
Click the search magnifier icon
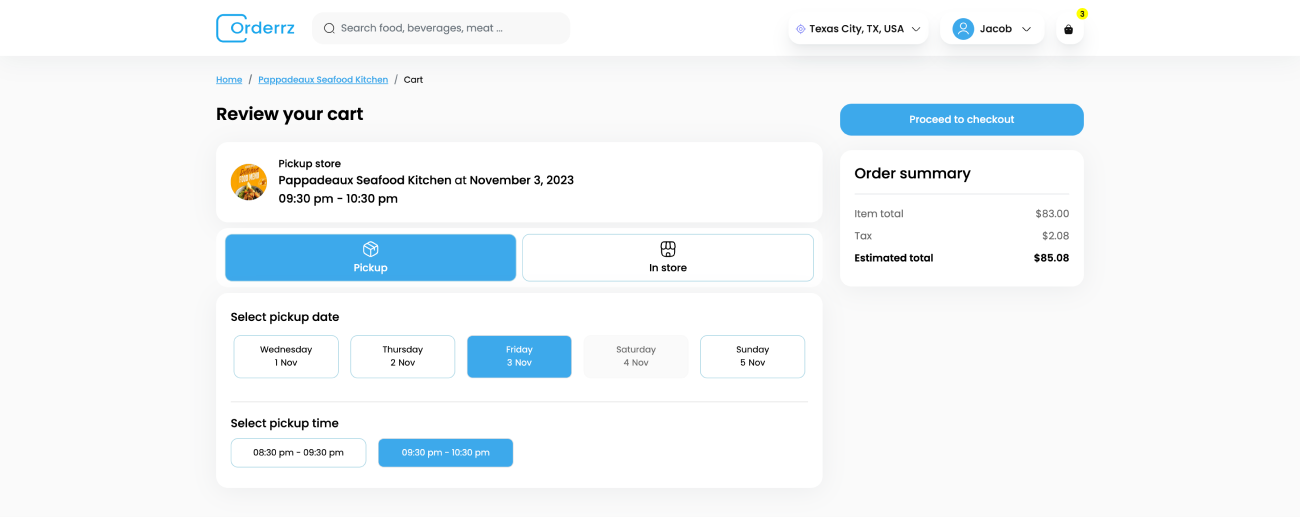point(329,28)
